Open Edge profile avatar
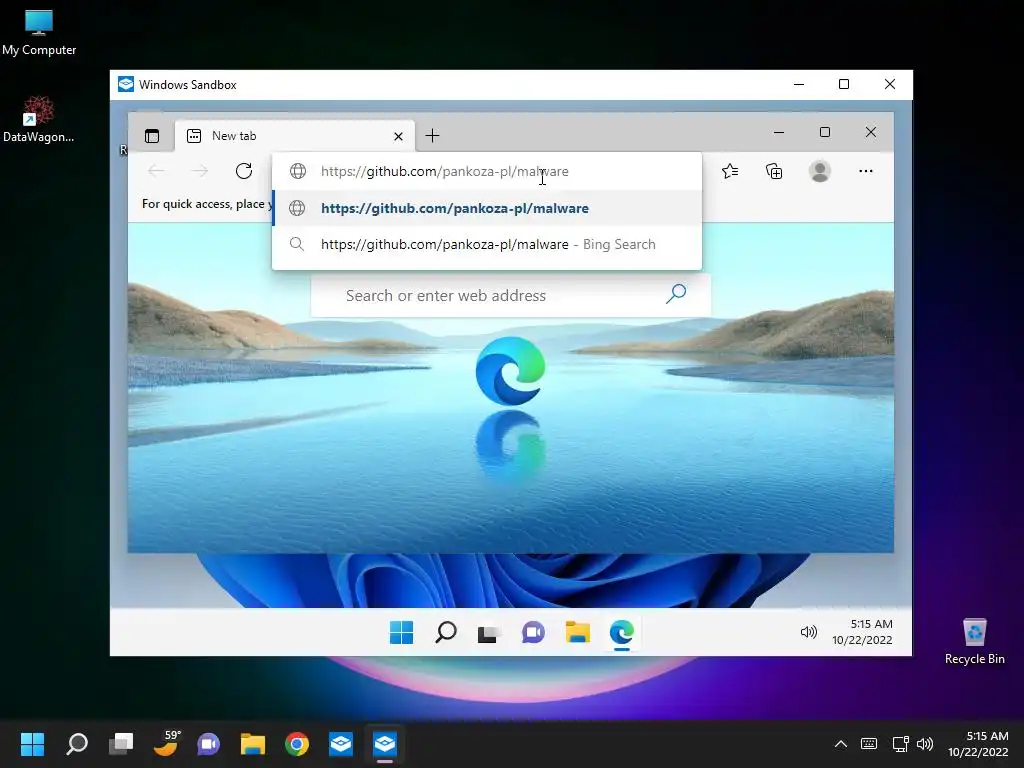Image resolution: width=1024 pixels, height=768 pixels. click(820, 171)
